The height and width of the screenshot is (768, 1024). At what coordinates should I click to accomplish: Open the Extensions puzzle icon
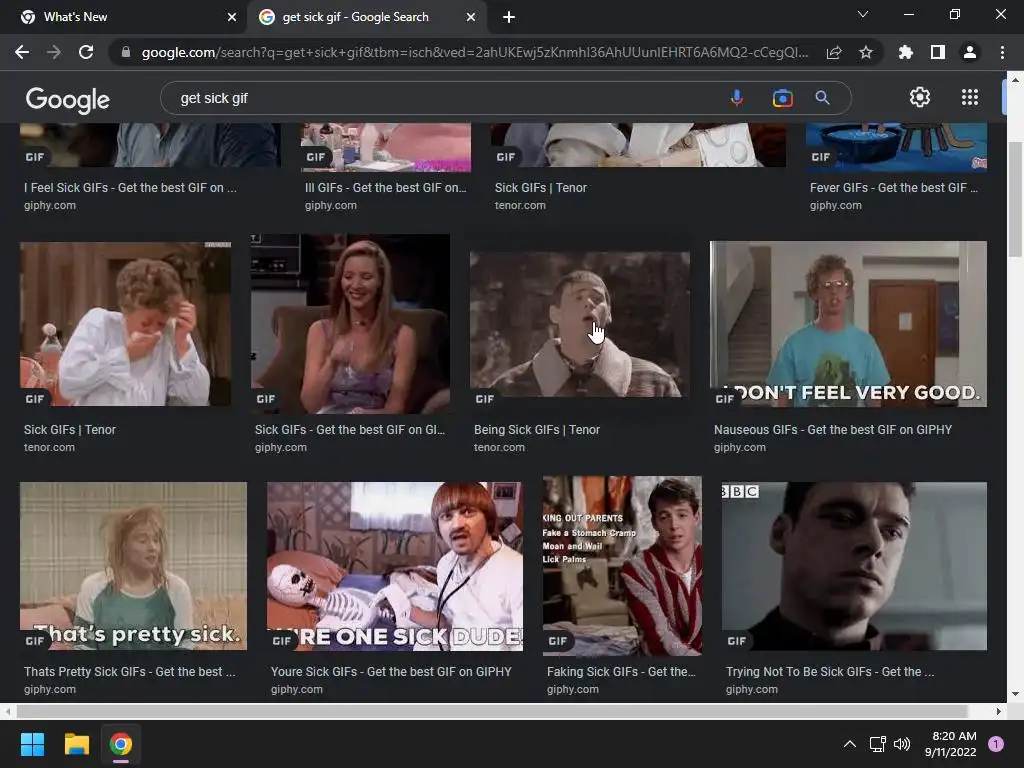click(x=906, y=52)
